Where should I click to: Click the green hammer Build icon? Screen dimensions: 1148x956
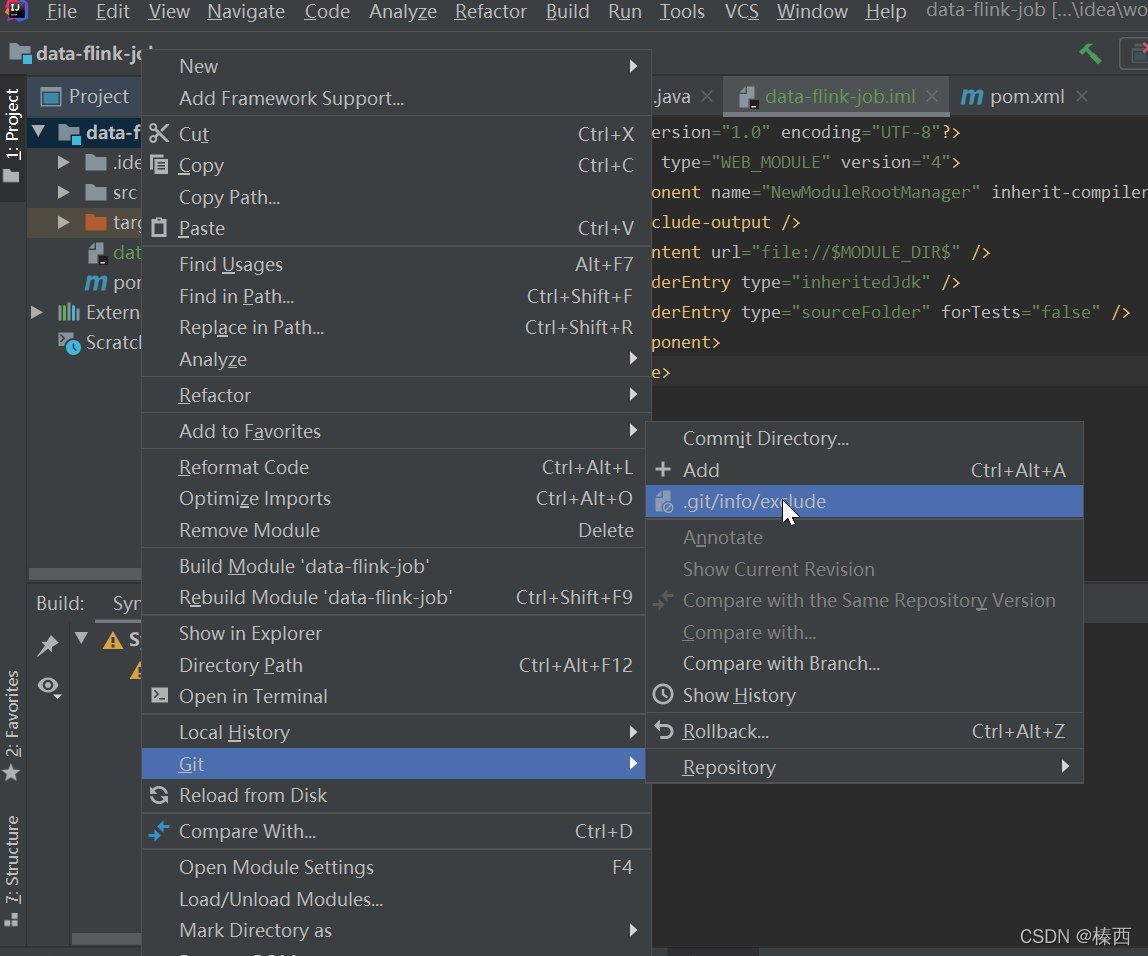click(x=1090, y=53)
